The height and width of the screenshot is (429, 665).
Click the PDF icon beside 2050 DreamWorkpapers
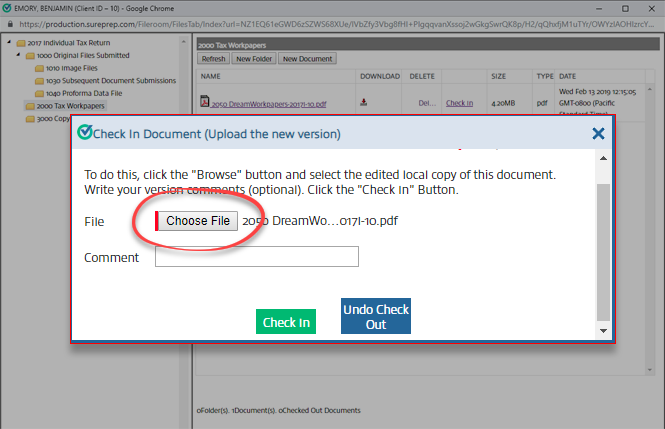pyautogui.click(x=205, y=102)
